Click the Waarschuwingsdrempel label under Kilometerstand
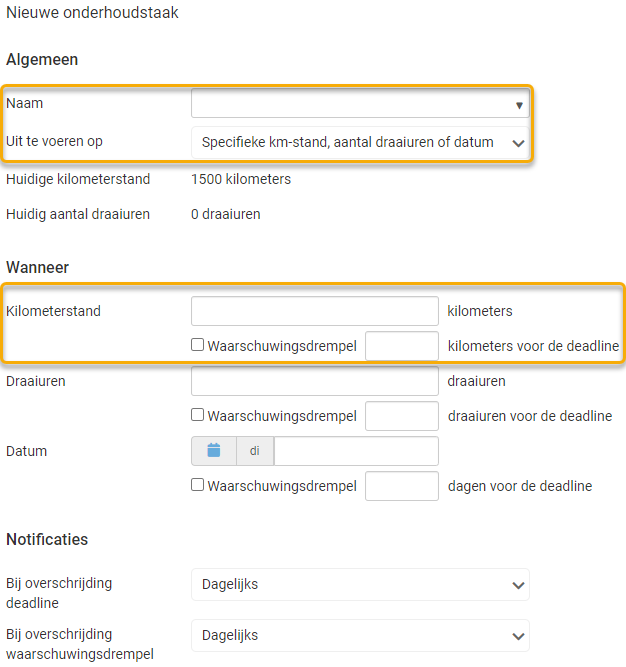This screenshot has width=626, height=667. coord(282,346)
